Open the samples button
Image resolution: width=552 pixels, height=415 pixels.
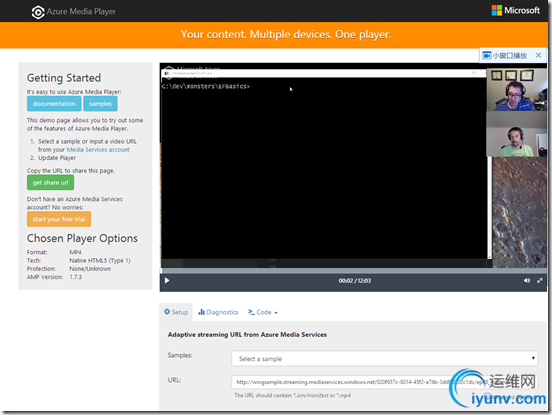click(x=100, y=104)
